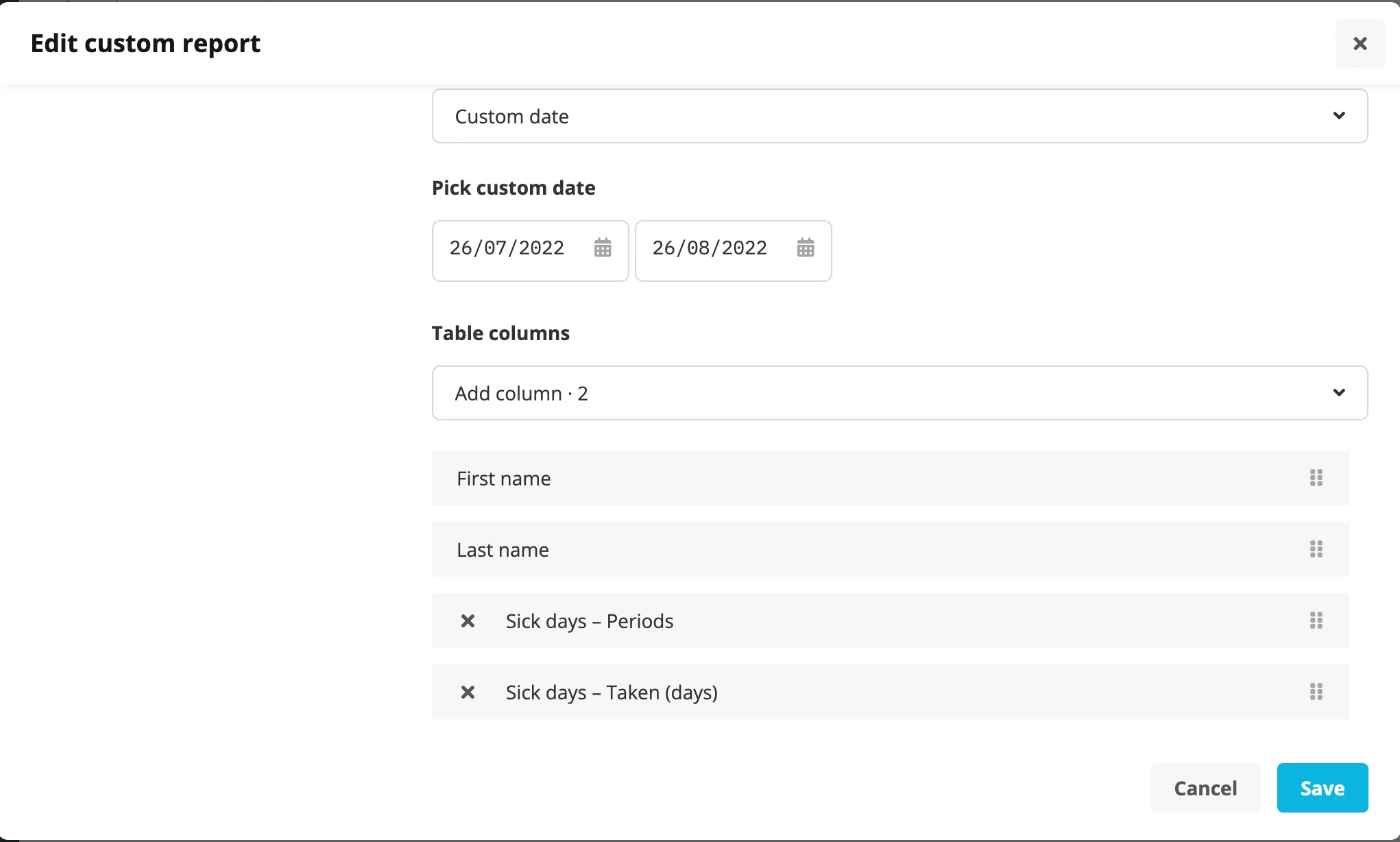1400x842 pixels.
Task: Click the Table columns heading
Action: (x=500, y=333)
